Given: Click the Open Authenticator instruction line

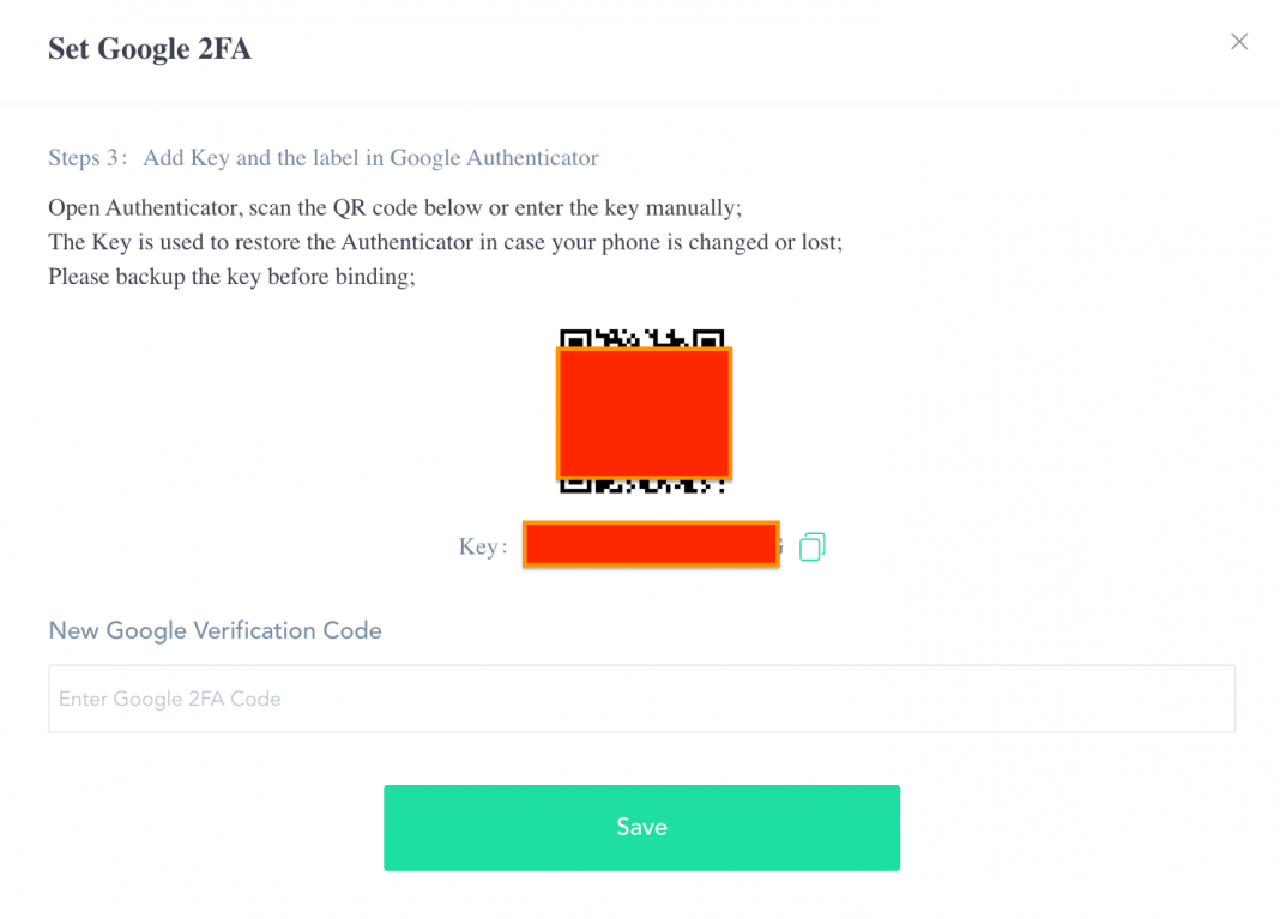Looking at the screenshot, I should (x=395, y=208).
